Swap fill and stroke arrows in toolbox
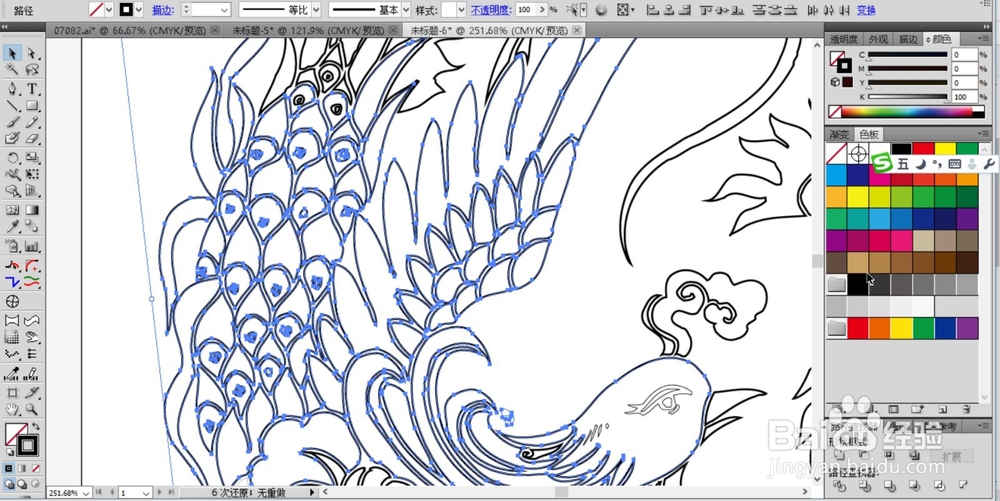The image size is (1000, 501). point(36,426)
